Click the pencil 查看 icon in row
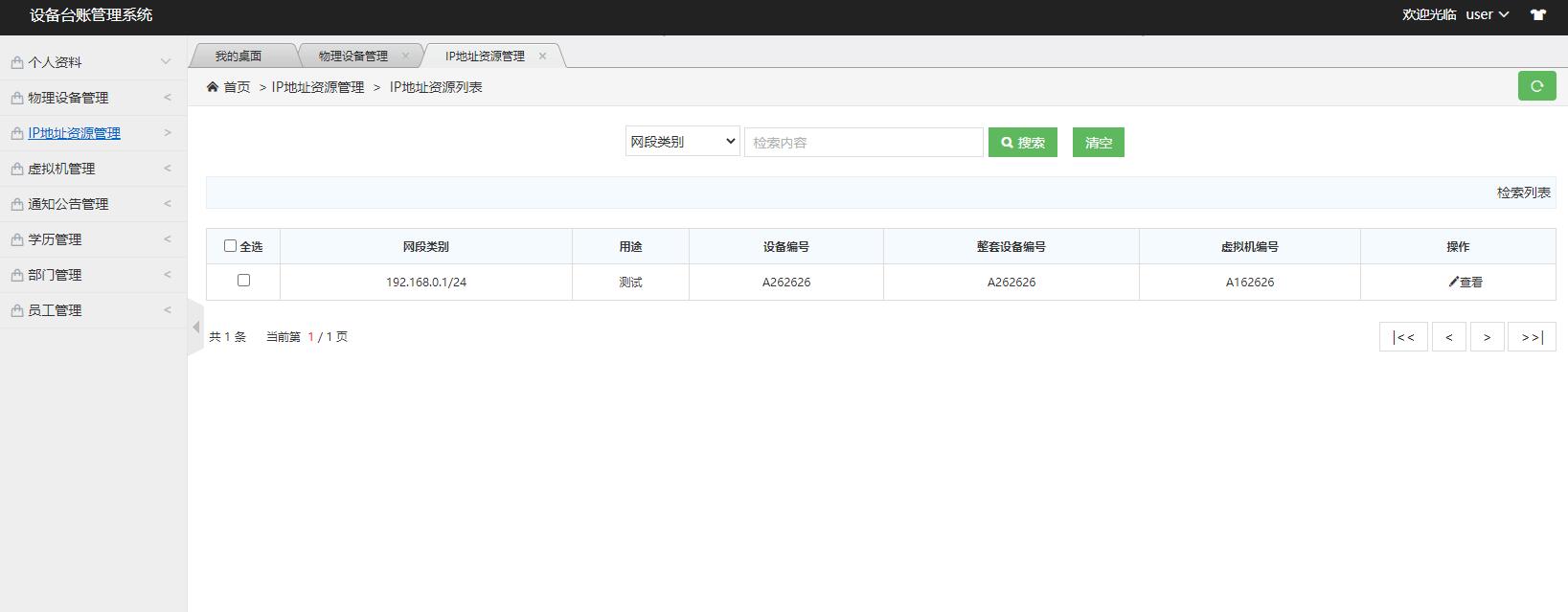 coord(1454,283)
